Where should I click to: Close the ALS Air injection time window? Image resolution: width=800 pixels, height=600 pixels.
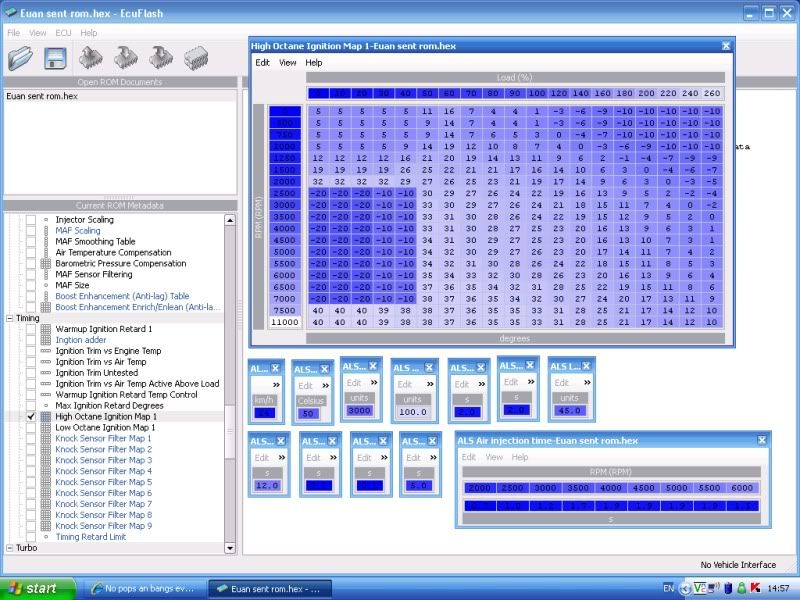point(764,441)
